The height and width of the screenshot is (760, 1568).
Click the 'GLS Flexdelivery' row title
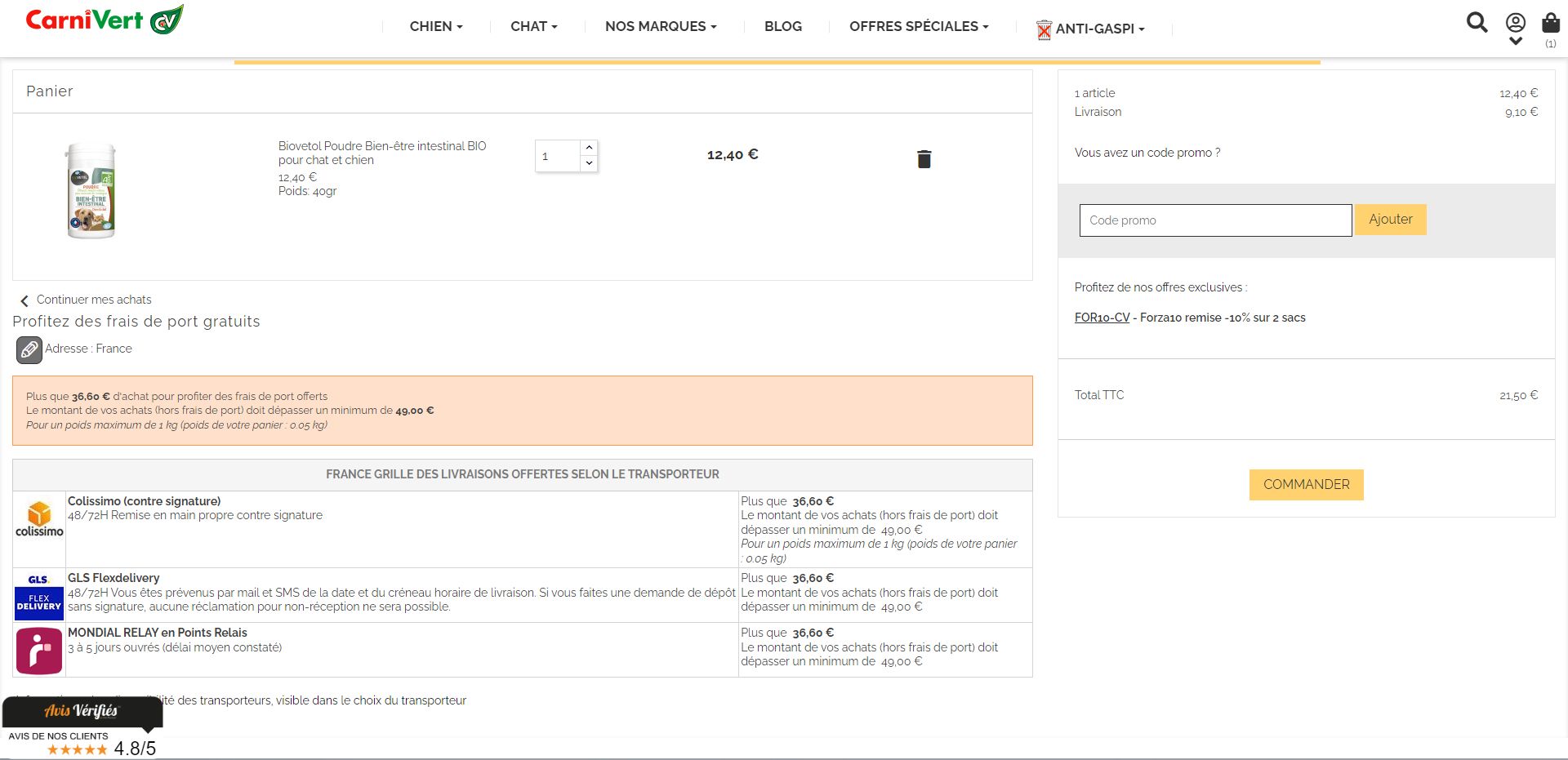[114, 578]
